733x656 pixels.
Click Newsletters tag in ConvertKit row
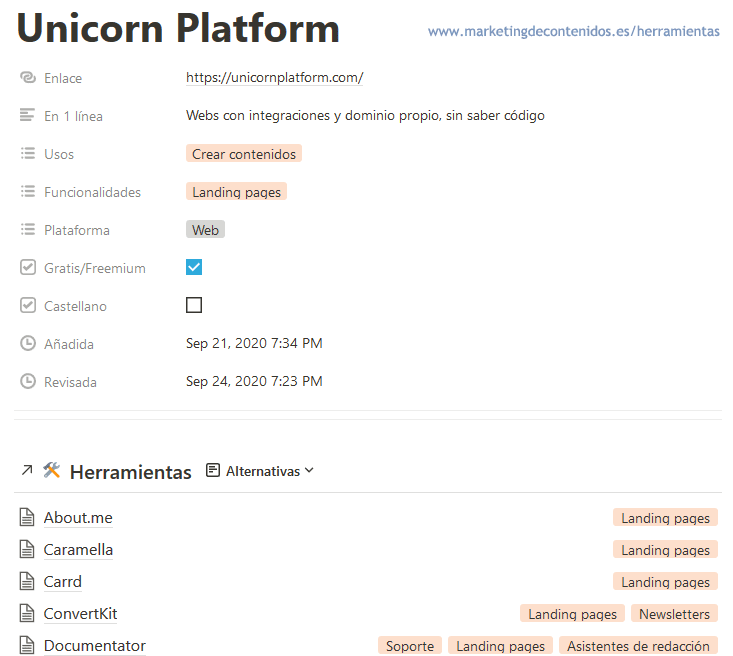674,613
